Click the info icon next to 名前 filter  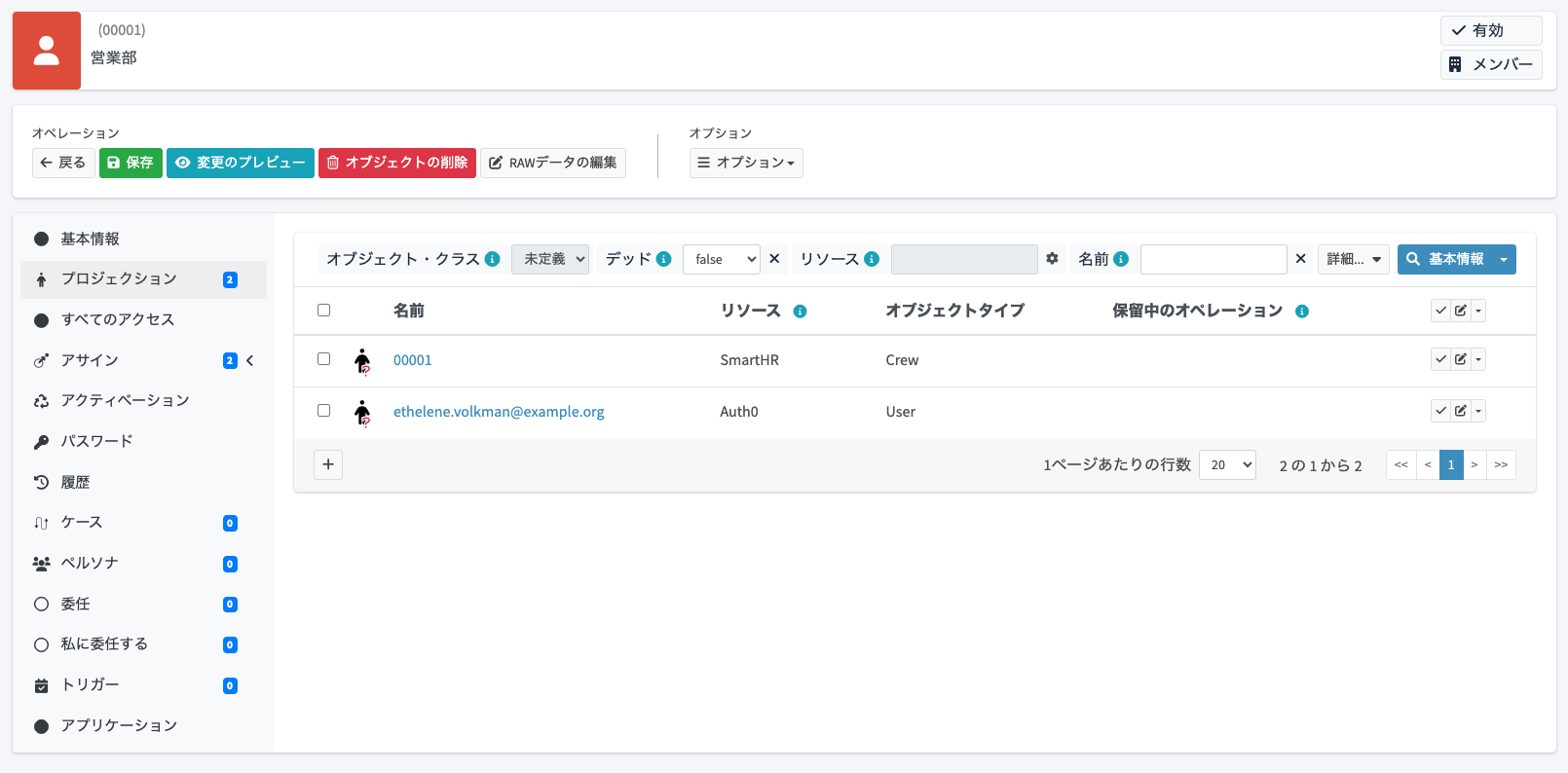pyautogui.click(x=1121, y=259)
